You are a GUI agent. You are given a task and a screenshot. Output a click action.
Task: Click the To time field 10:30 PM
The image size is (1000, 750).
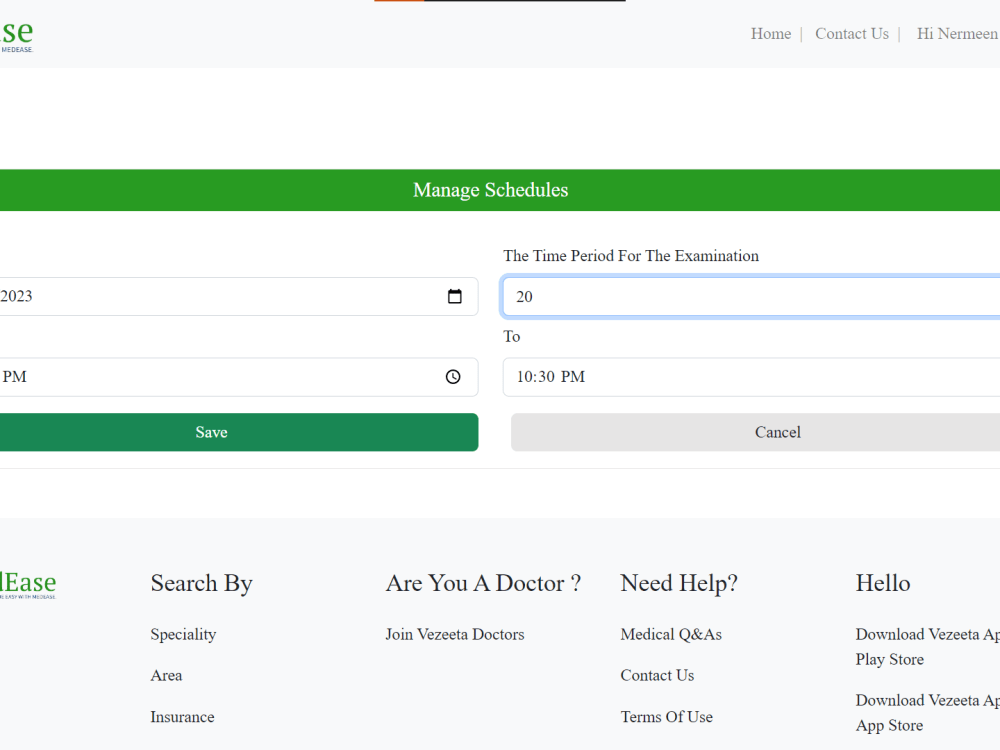[x=751, y=377]
